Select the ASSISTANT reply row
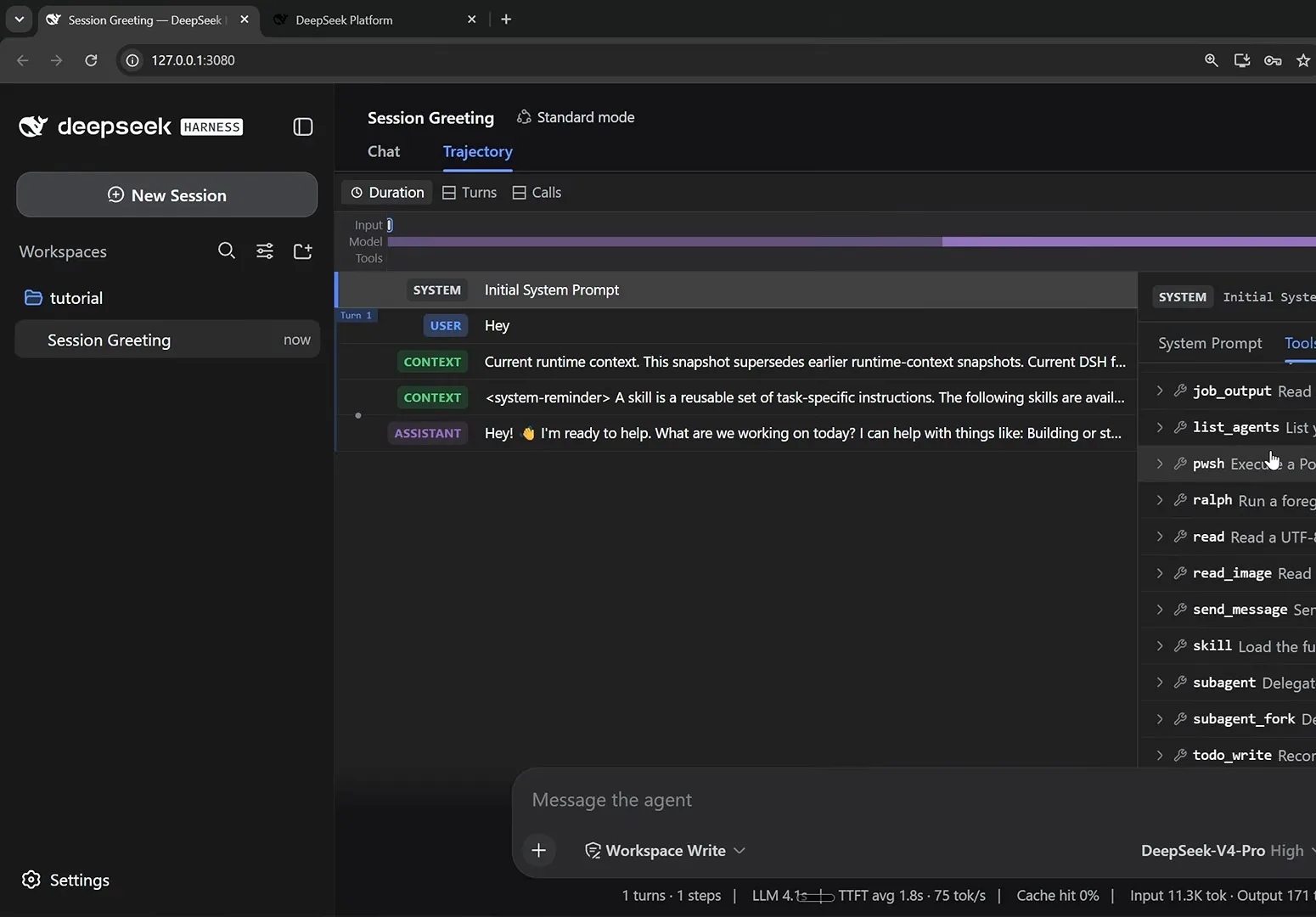The image size is (1316, 917). click(x=737, y=433)
